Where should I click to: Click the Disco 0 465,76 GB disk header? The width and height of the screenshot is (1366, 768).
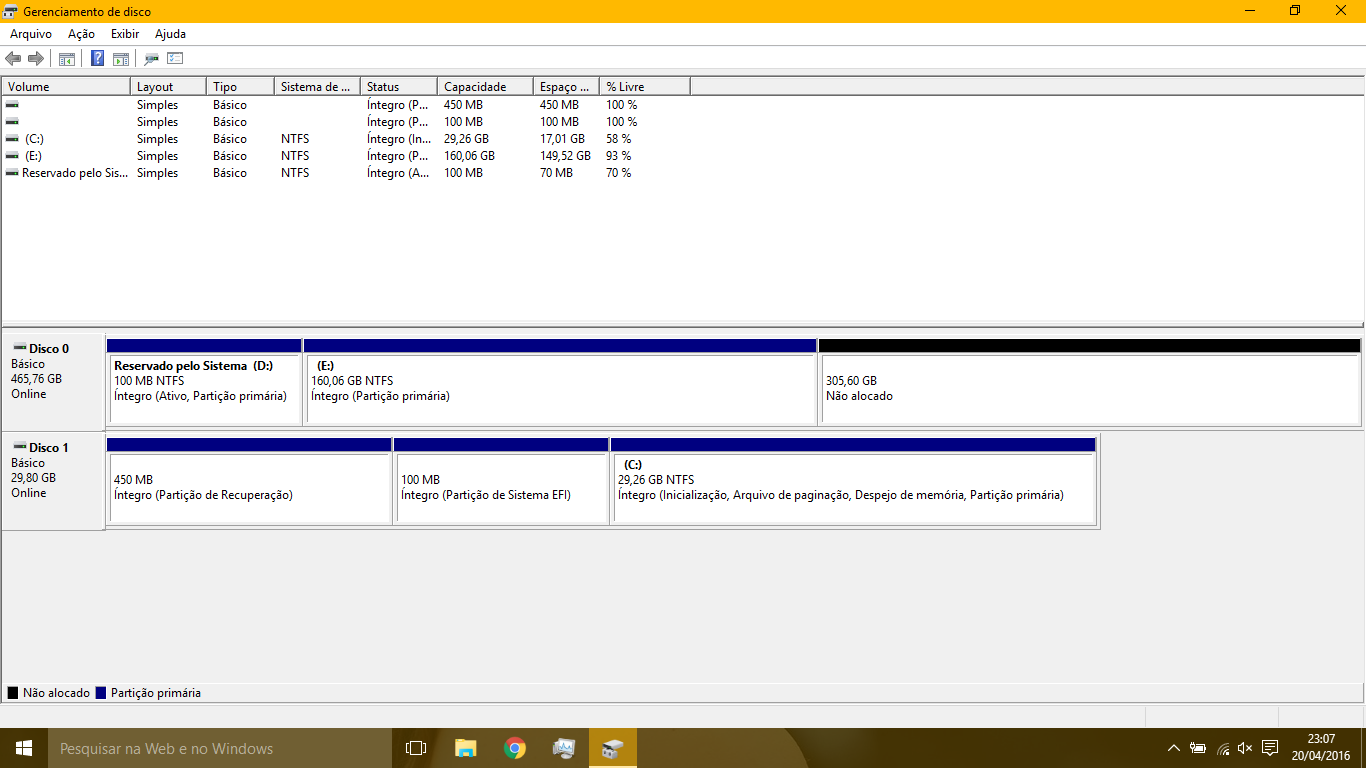click(x=53, y=382)
